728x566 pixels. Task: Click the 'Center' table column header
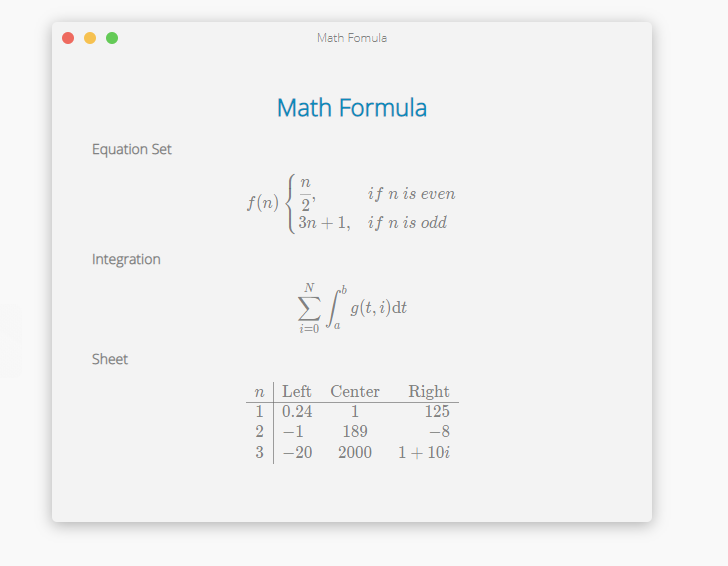tap(355, 391)
